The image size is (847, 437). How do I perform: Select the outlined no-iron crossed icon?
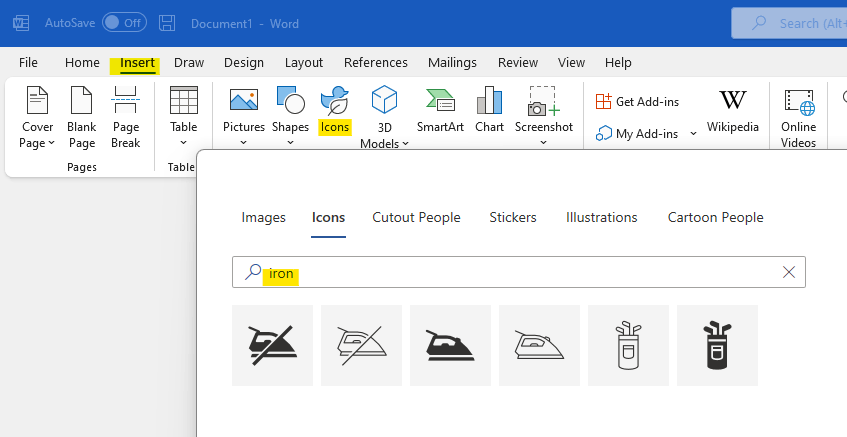[x=361, y=346]
